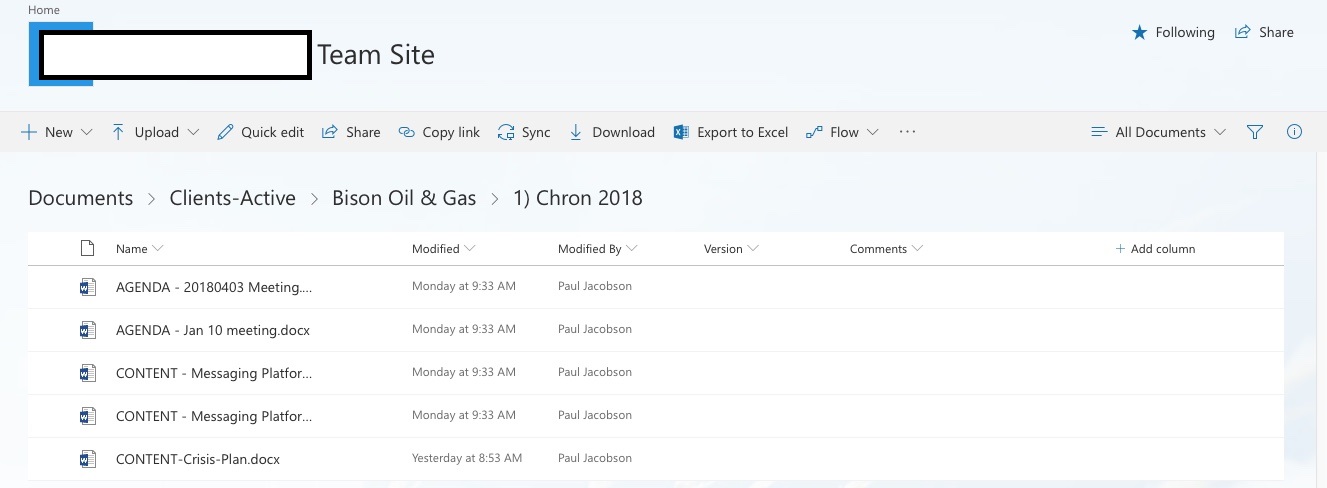Image resolution: width=1327 pixels, height=488 pixels.
Task: Click Word icon for AGENDA - 20180403 Meeting
Action: click(x=87, y=287)
